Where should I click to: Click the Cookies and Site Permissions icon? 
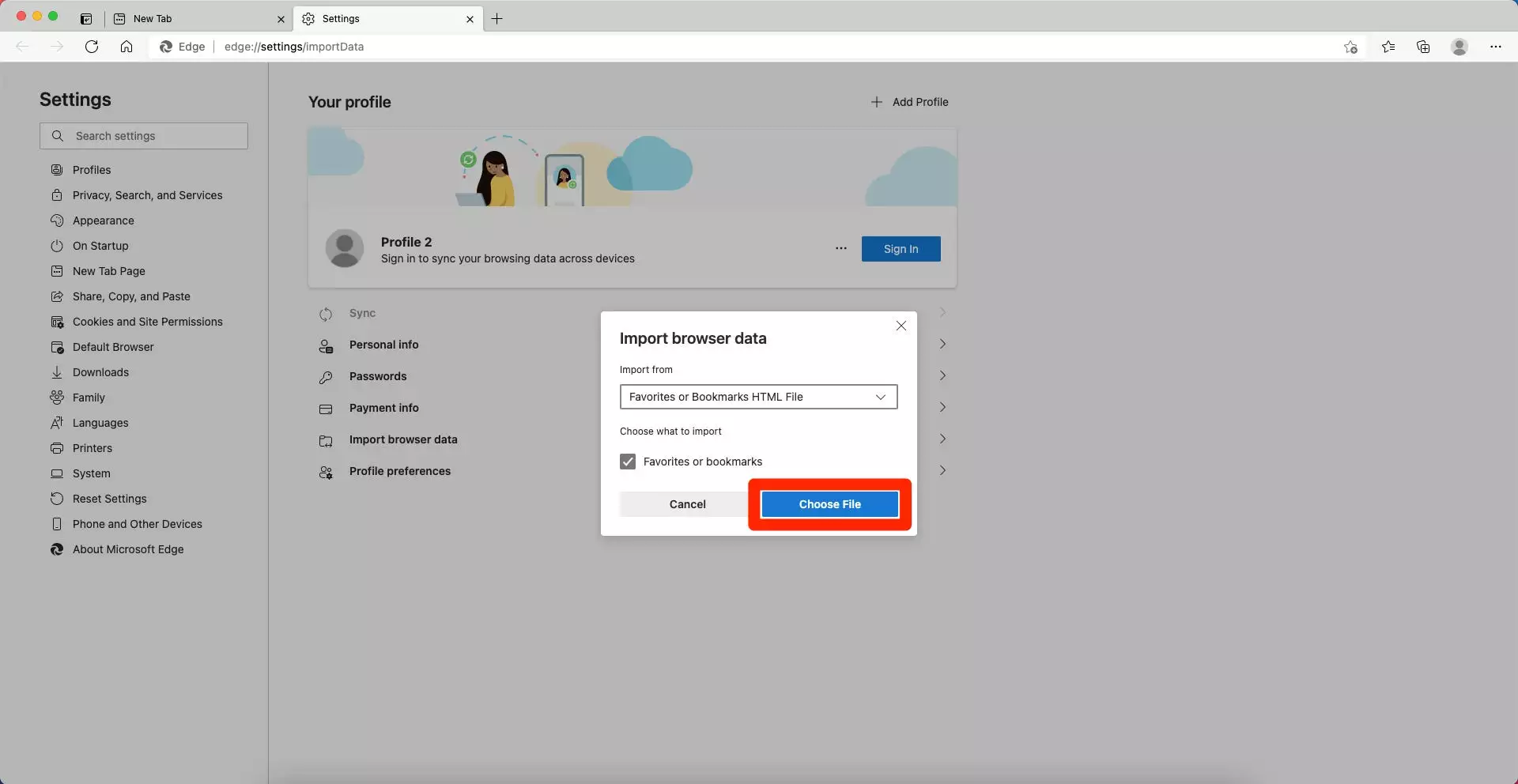[57, 322]
